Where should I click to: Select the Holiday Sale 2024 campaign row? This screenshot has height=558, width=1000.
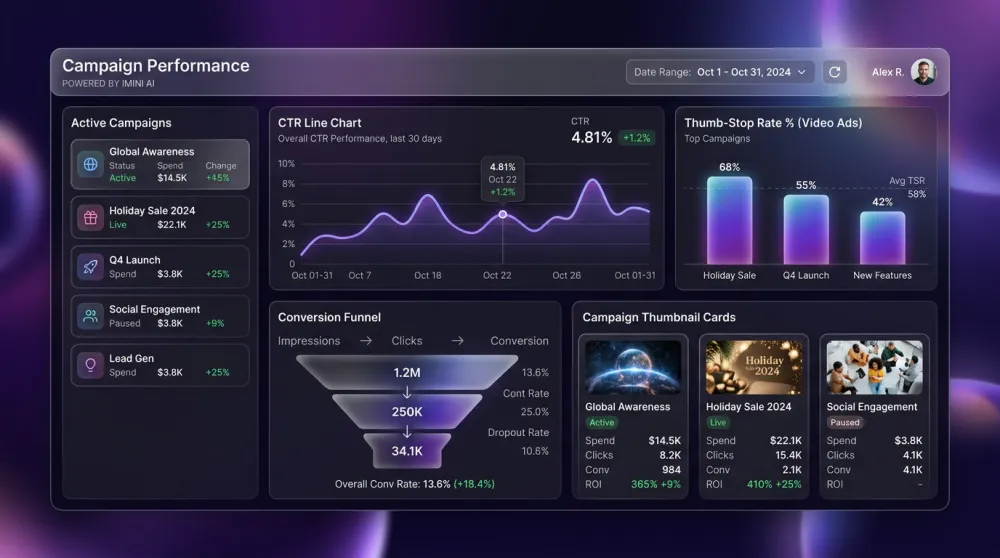pos(160,217)
